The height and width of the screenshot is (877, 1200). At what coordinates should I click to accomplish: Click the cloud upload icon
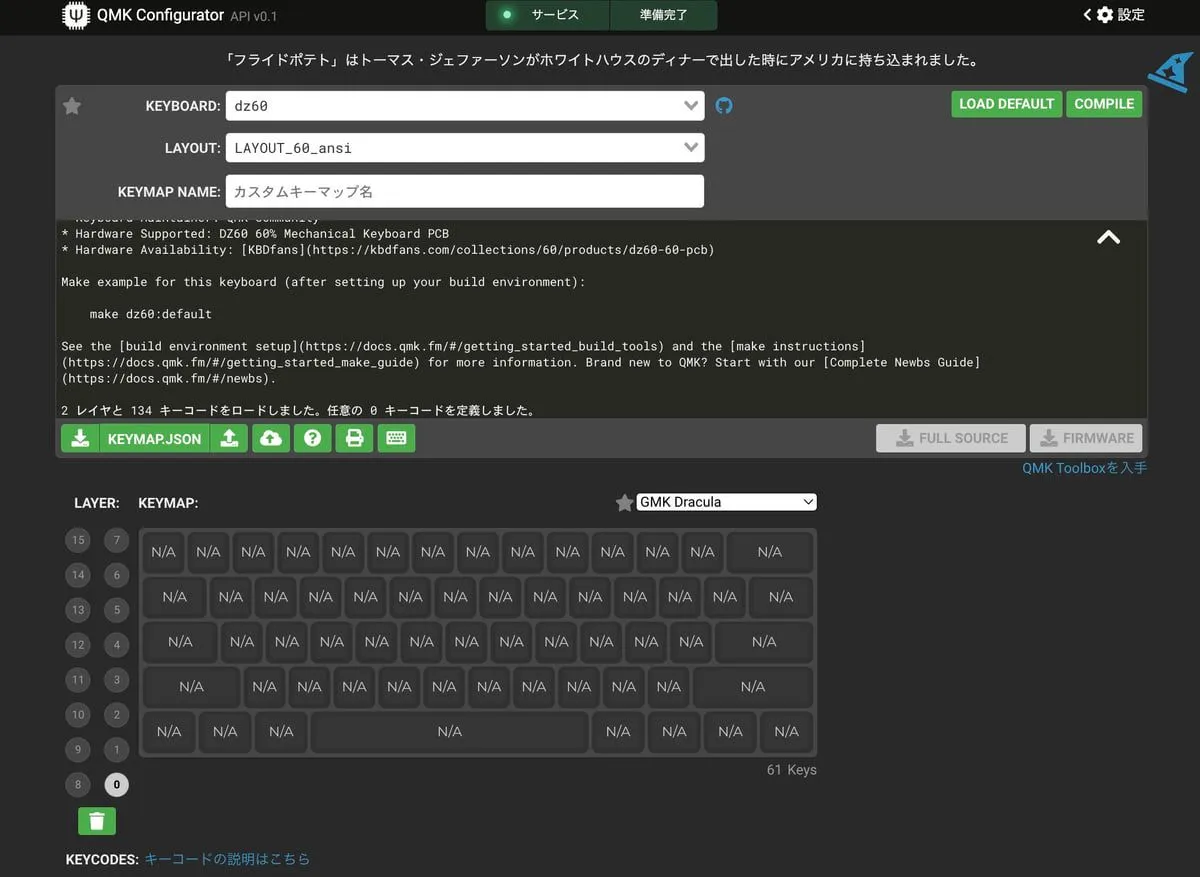tap(270, 438)
